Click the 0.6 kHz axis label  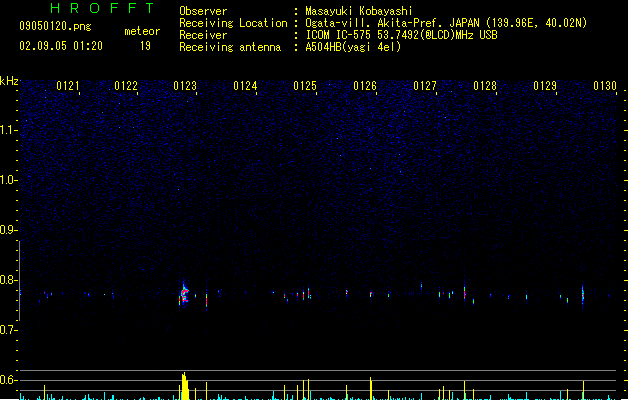(9, 380)
